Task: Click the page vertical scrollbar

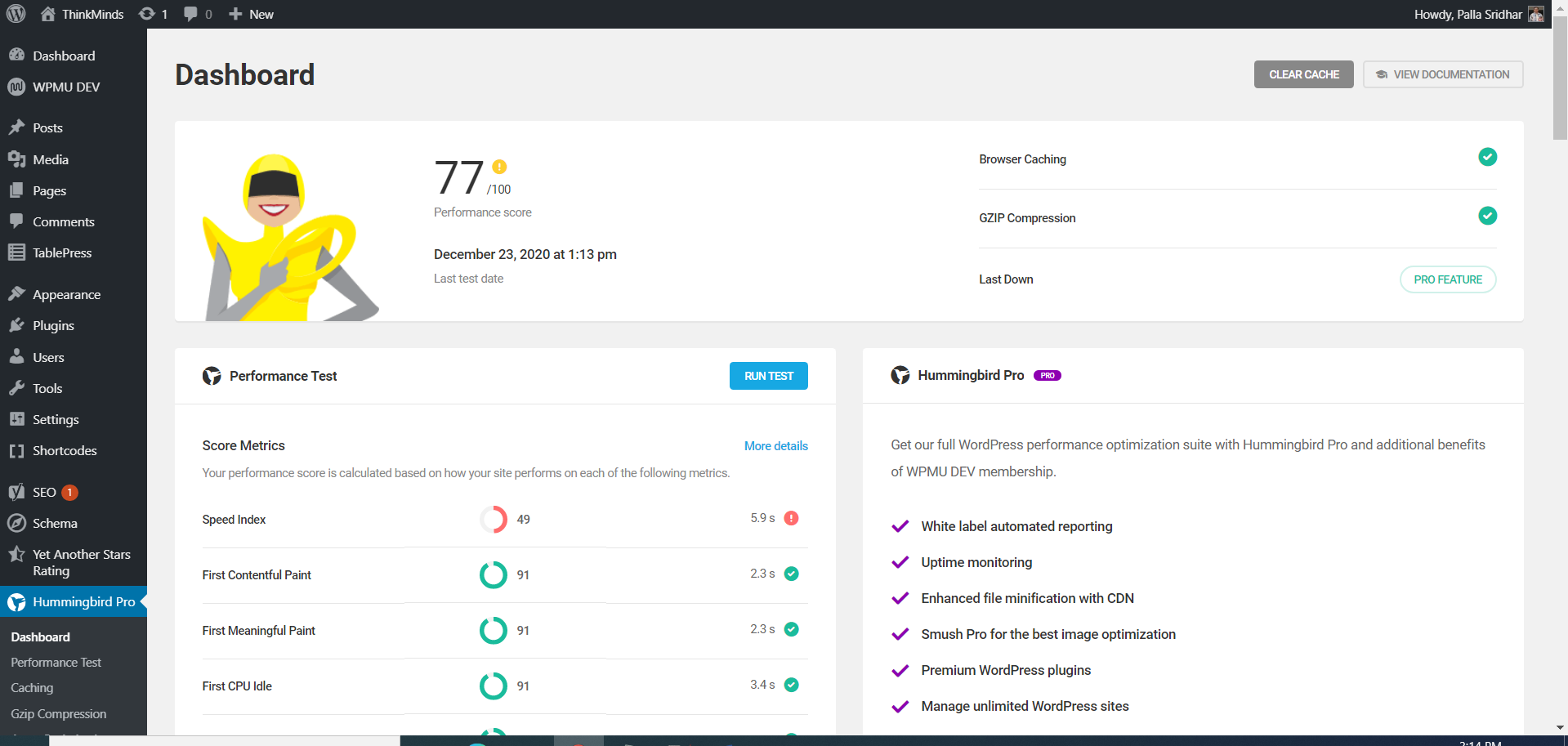Action: click(x=1560, y=78)
